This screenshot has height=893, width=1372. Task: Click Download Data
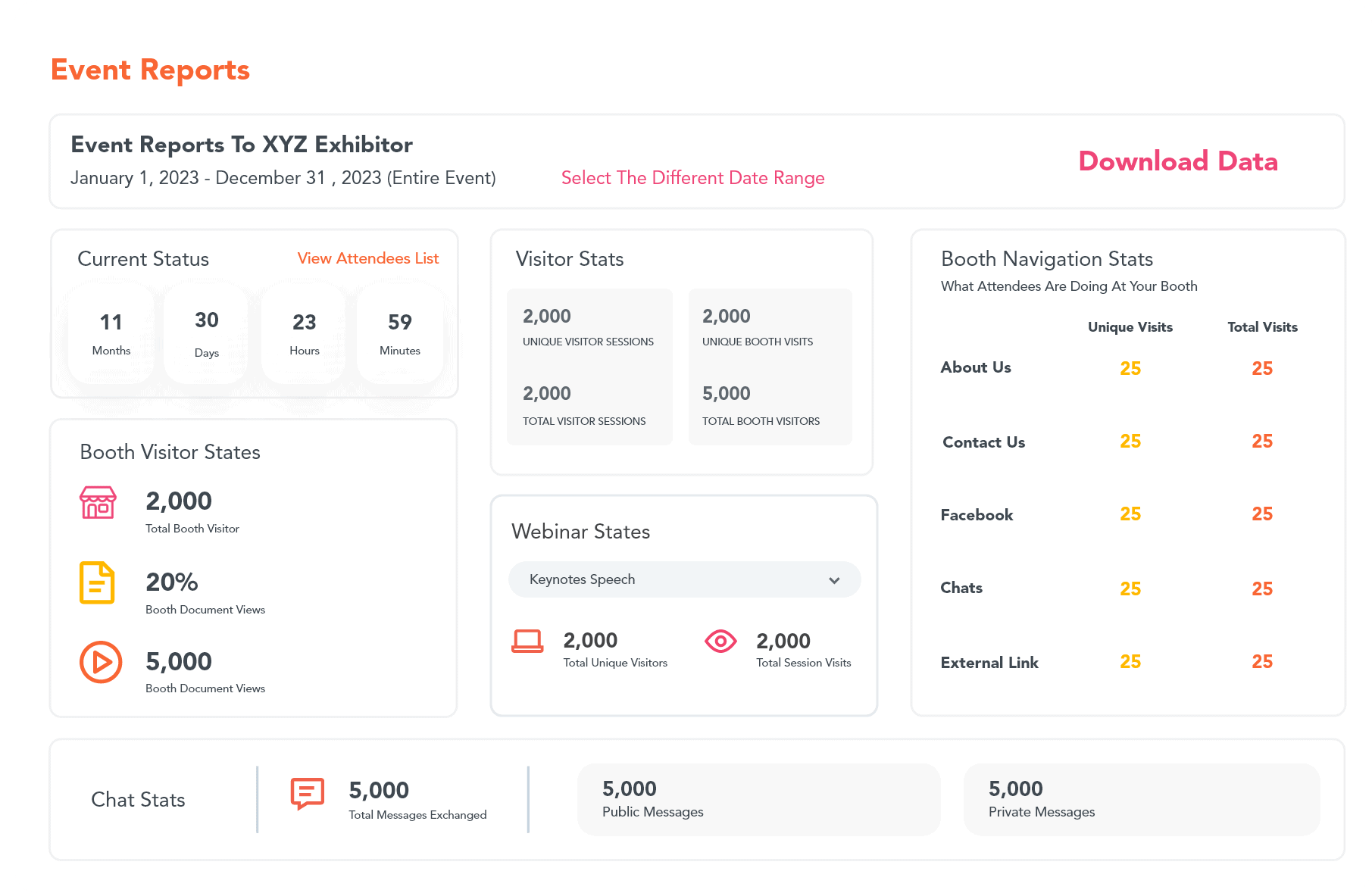click(x=1177, y=161)
